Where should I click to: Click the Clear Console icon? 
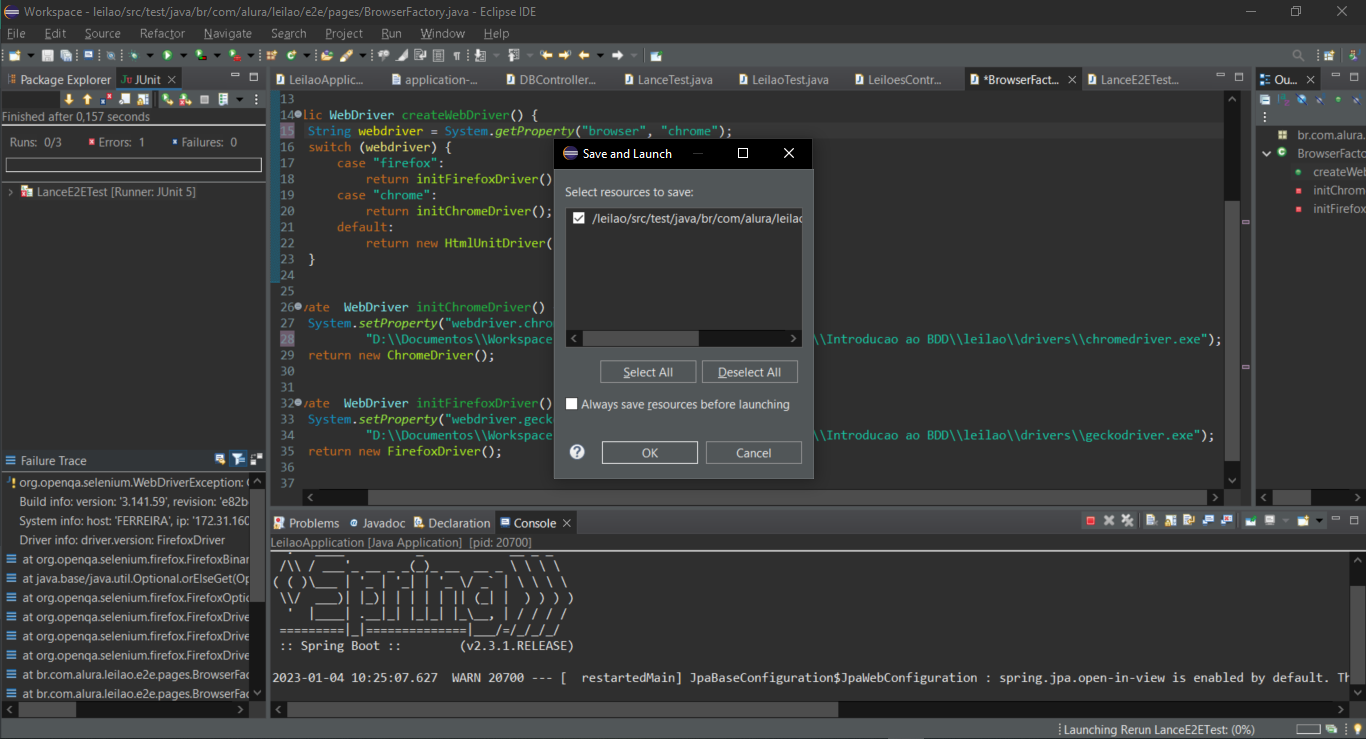pos(1151,520)
